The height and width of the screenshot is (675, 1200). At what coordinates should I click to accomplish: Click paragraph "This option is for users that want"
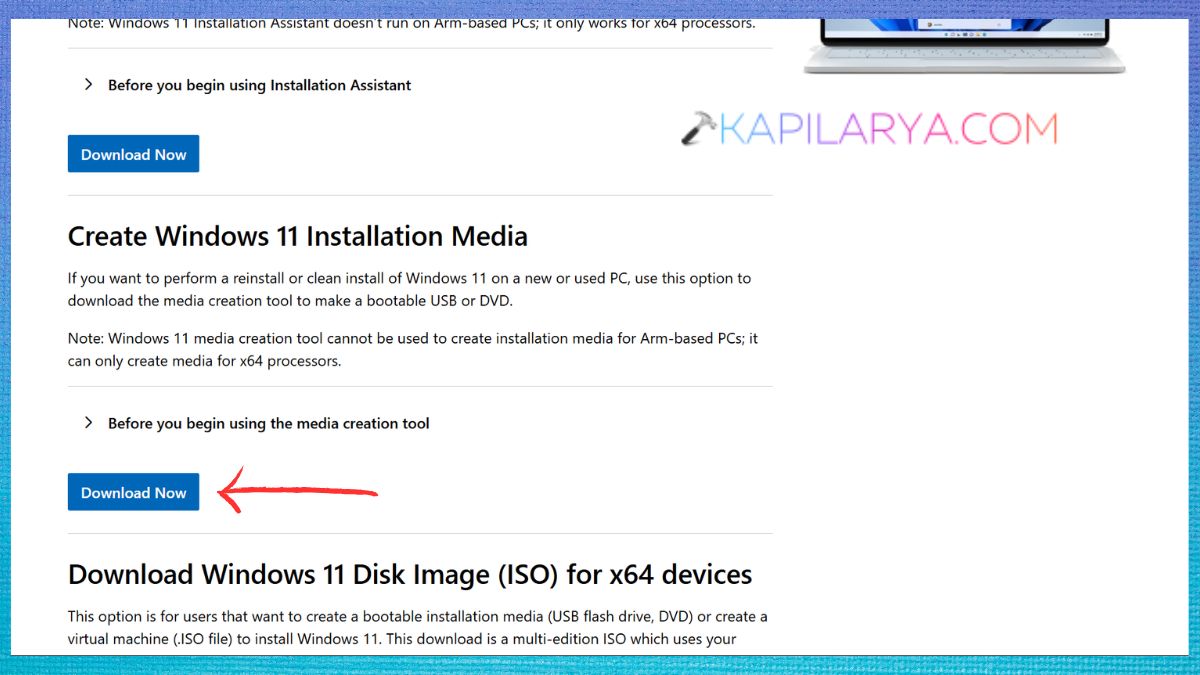click(418, 627)
